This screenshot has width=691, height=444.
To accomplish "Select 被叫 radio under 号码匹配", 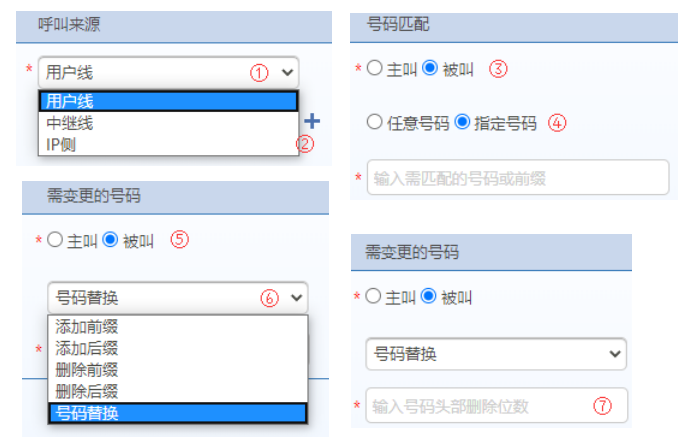I will pyautogui.click(x=431, y=69).
